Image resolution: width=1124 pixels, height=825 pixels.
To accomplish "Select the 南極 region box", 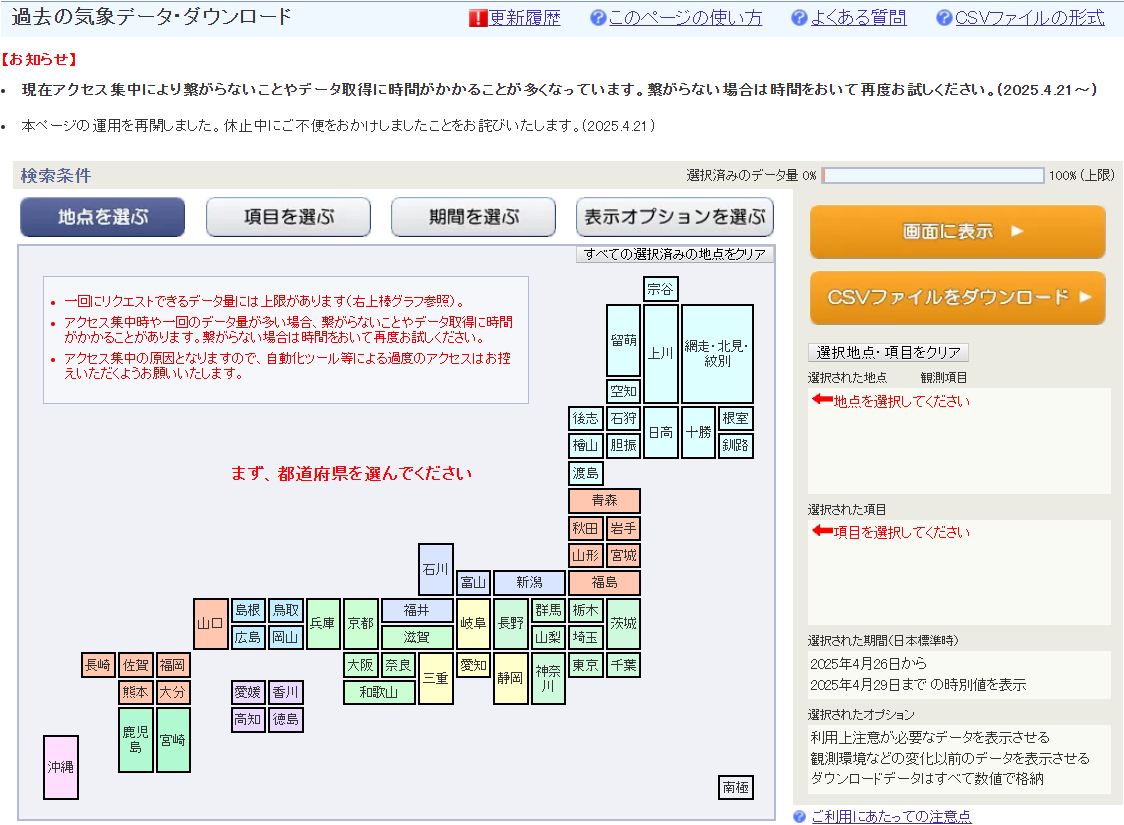I will 735,788.
